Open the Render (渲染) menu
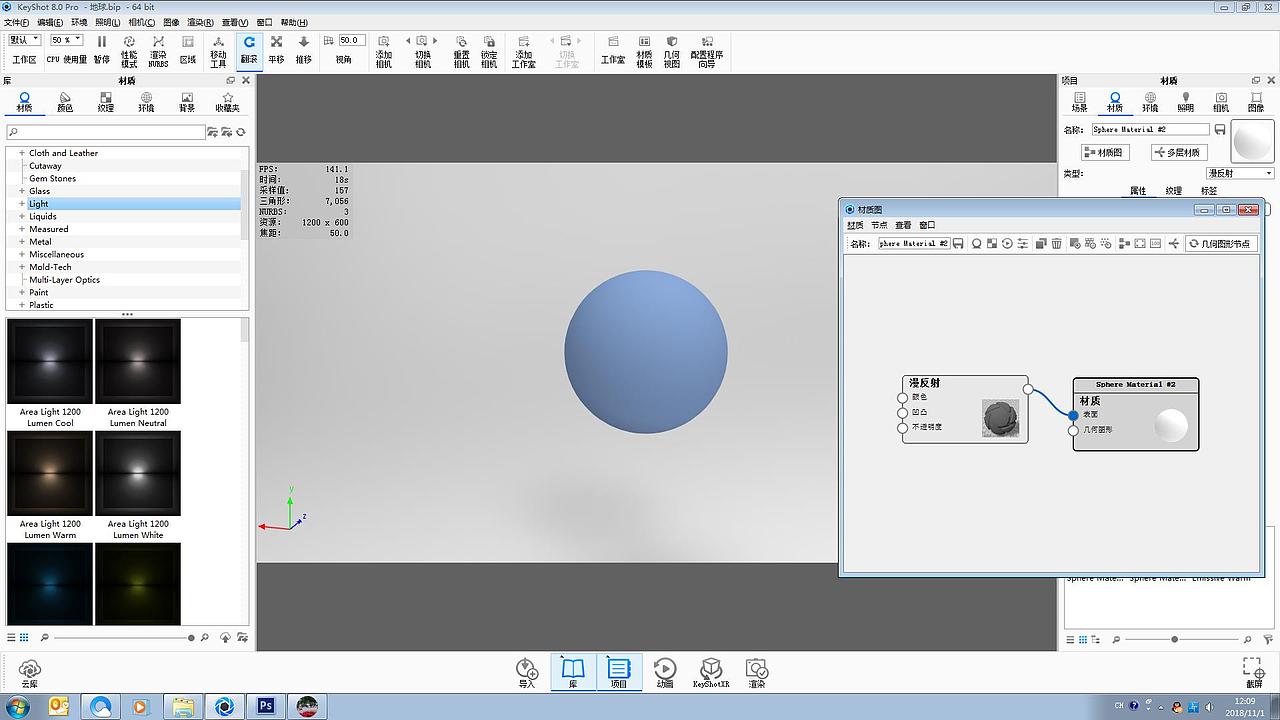Image resolution: width=1280 pixels, height=720 pixels. coord(201,22)
